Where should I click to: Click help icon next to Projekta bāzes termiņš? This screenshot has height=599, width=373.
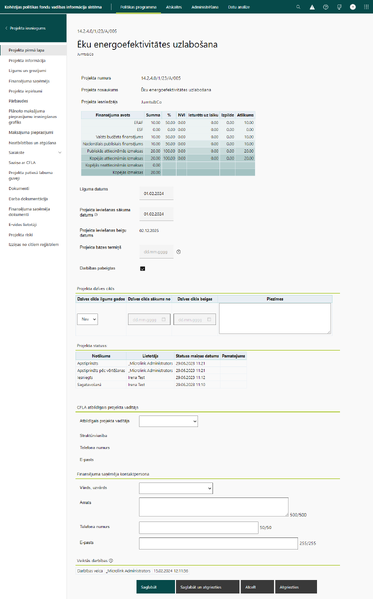(178, 252)
